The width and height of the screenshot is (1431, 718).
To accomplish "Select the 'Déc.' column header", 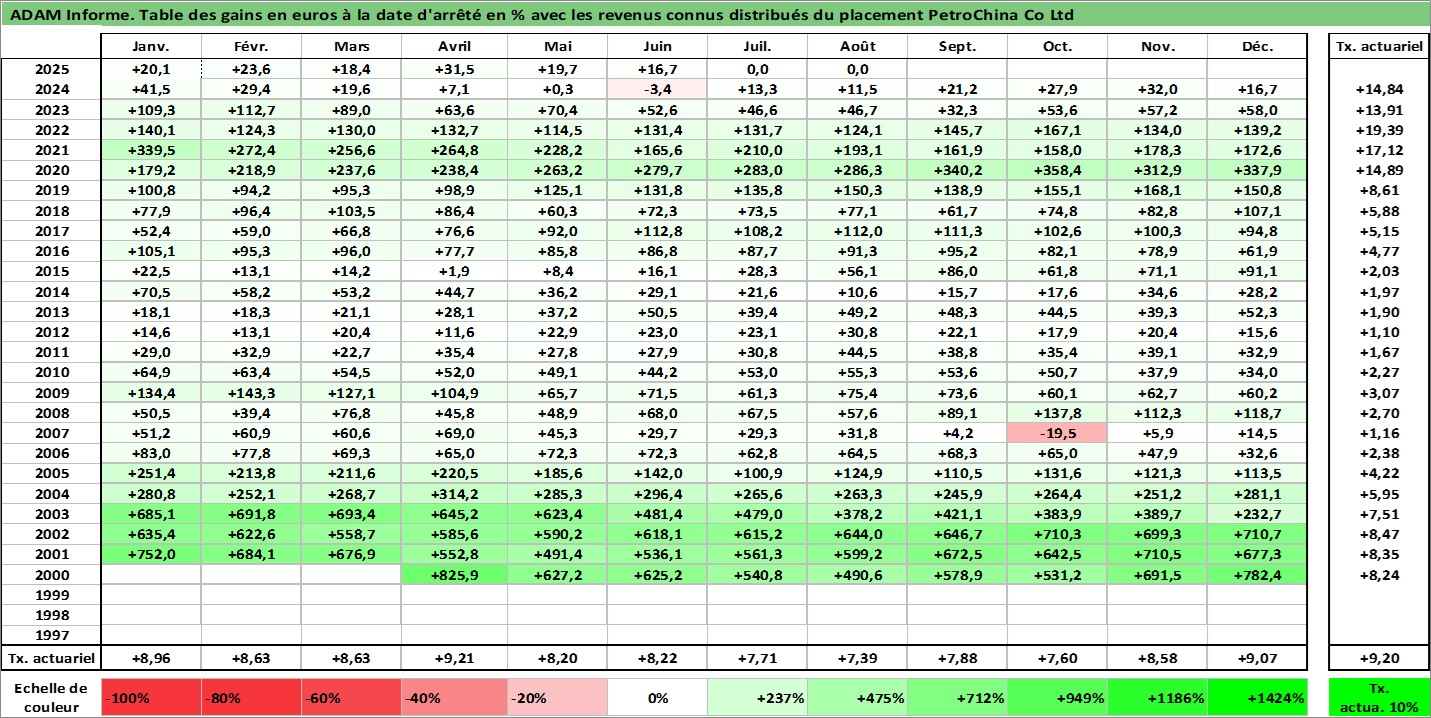I will [1256, 47].
